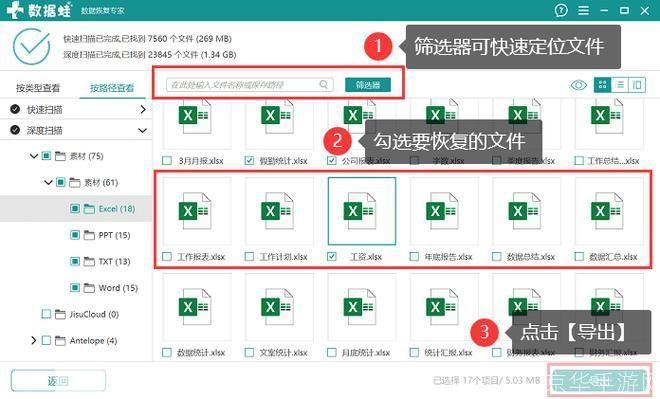Switch to grid thumbnail view
This screenshot has width=660, height=399.
pyautogui.click(x=602, y=85)
